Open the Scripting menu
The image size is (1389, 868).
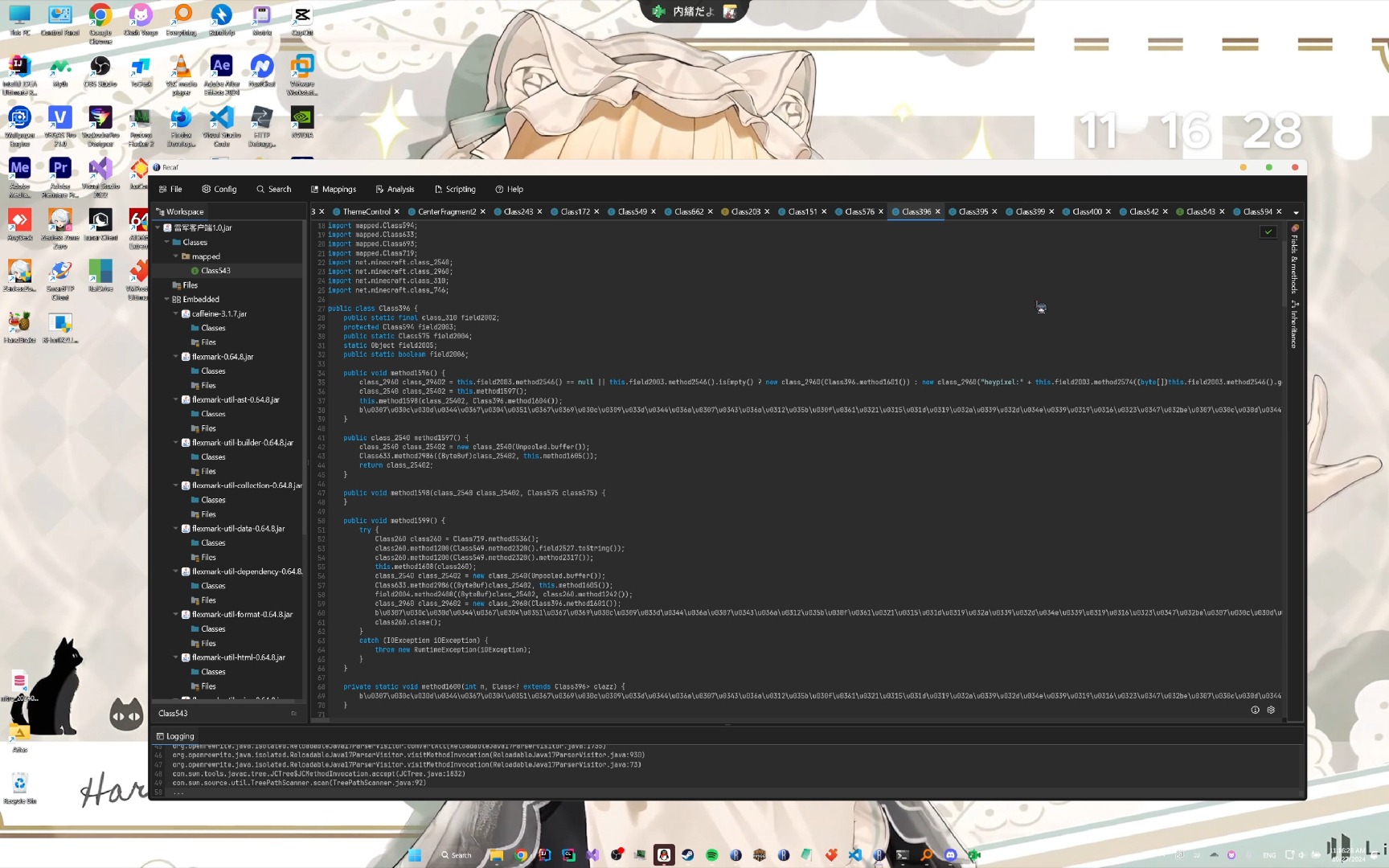coord(455,189)
